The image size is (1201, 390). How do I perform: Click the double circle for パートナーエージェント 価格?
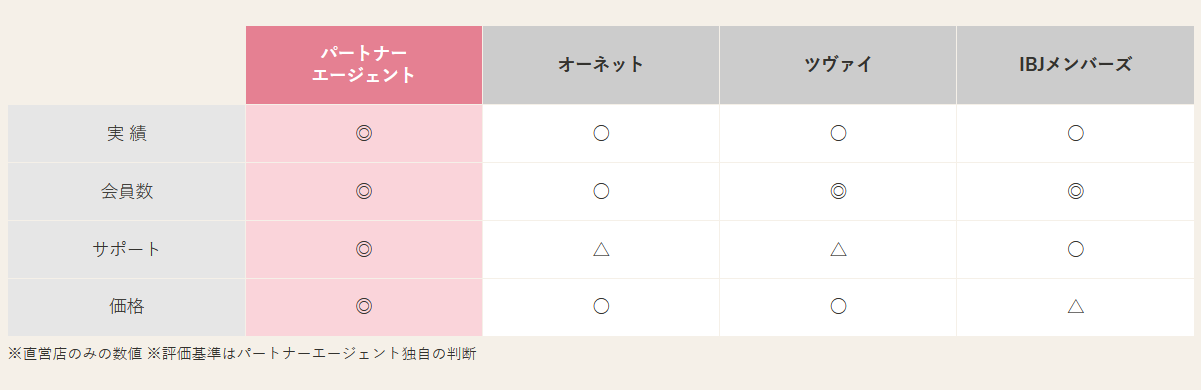click(364, 307)
